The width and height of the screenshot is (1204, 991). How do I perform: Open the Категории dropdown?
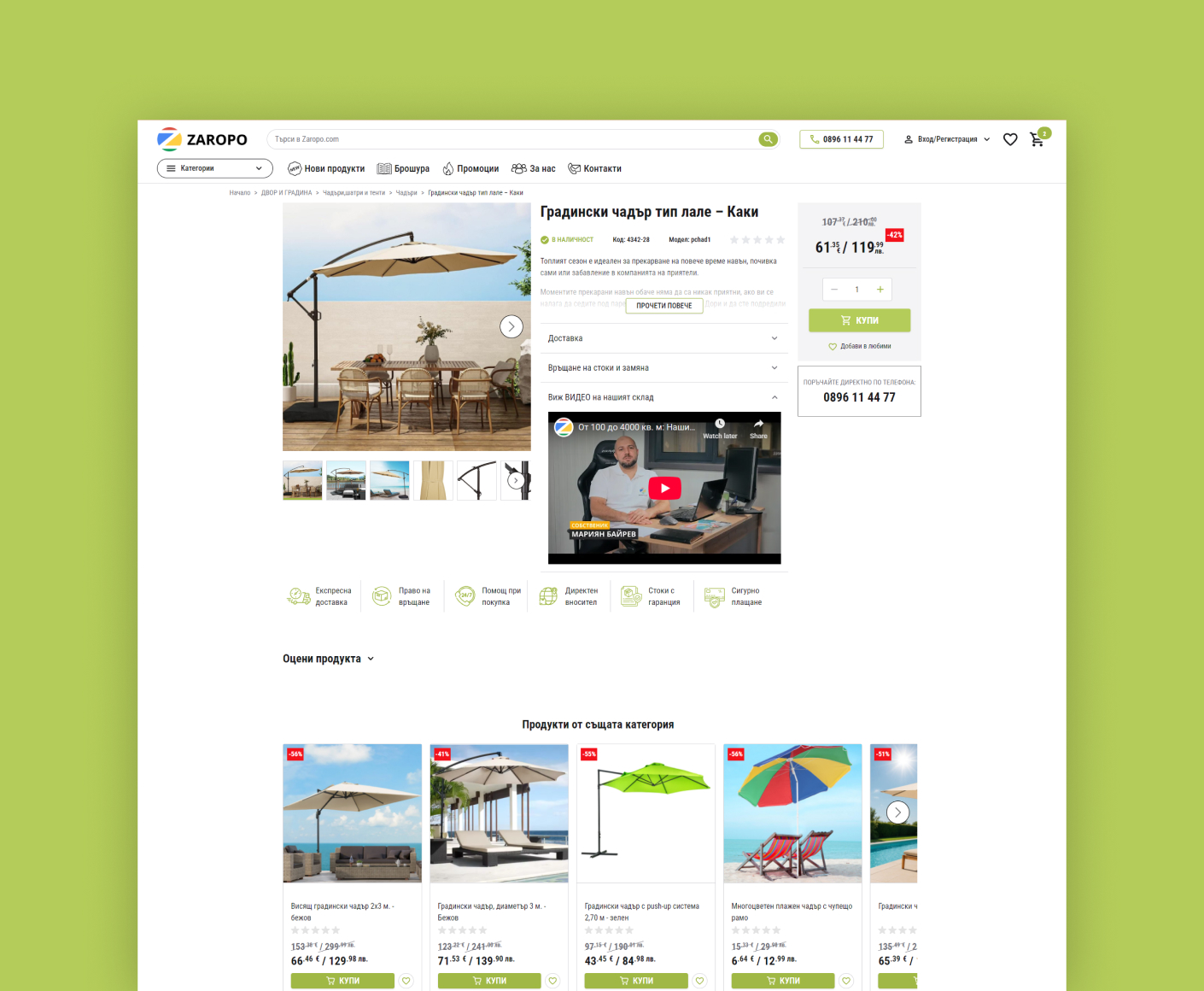tap(214, 168)
